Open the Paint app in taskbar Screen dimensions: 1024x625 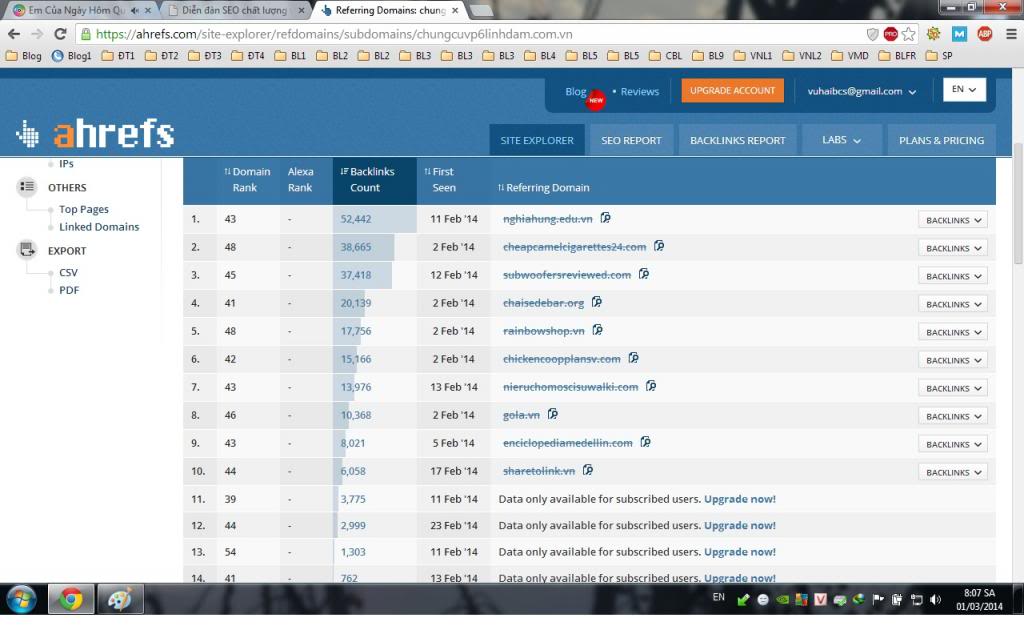(120, 599)
